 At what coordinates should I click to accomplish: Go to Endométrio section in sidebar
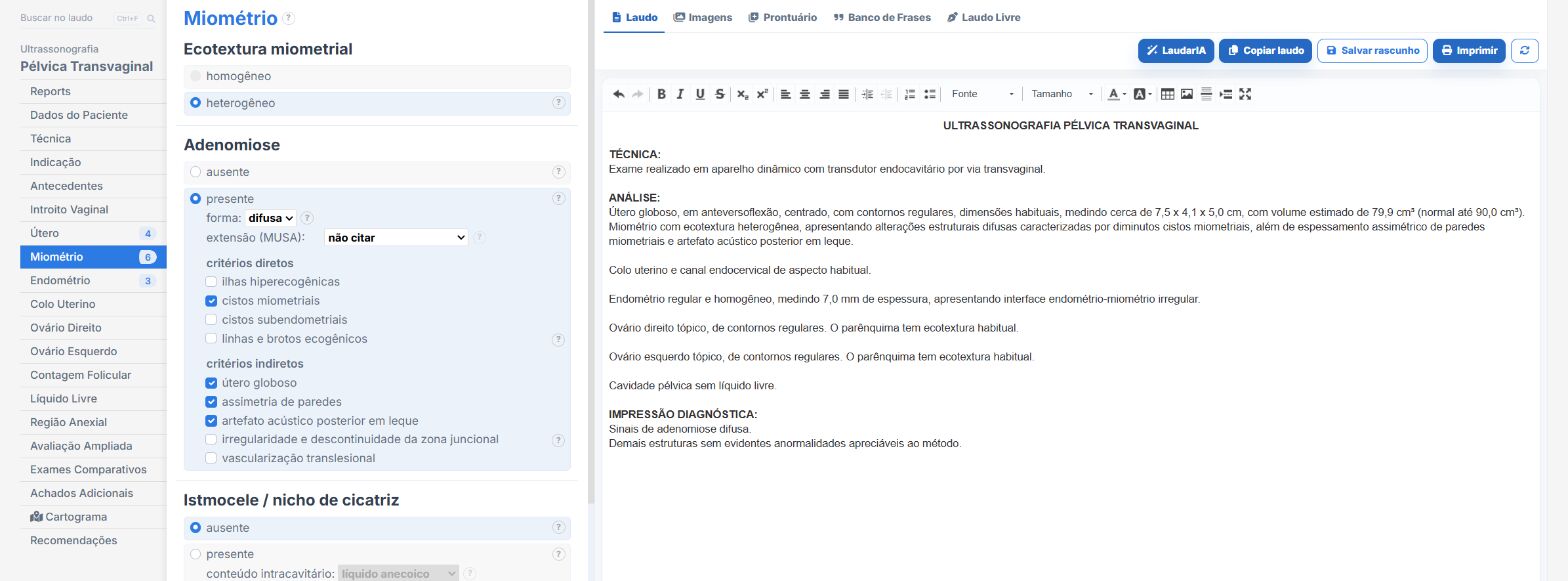tap(93, 281)
